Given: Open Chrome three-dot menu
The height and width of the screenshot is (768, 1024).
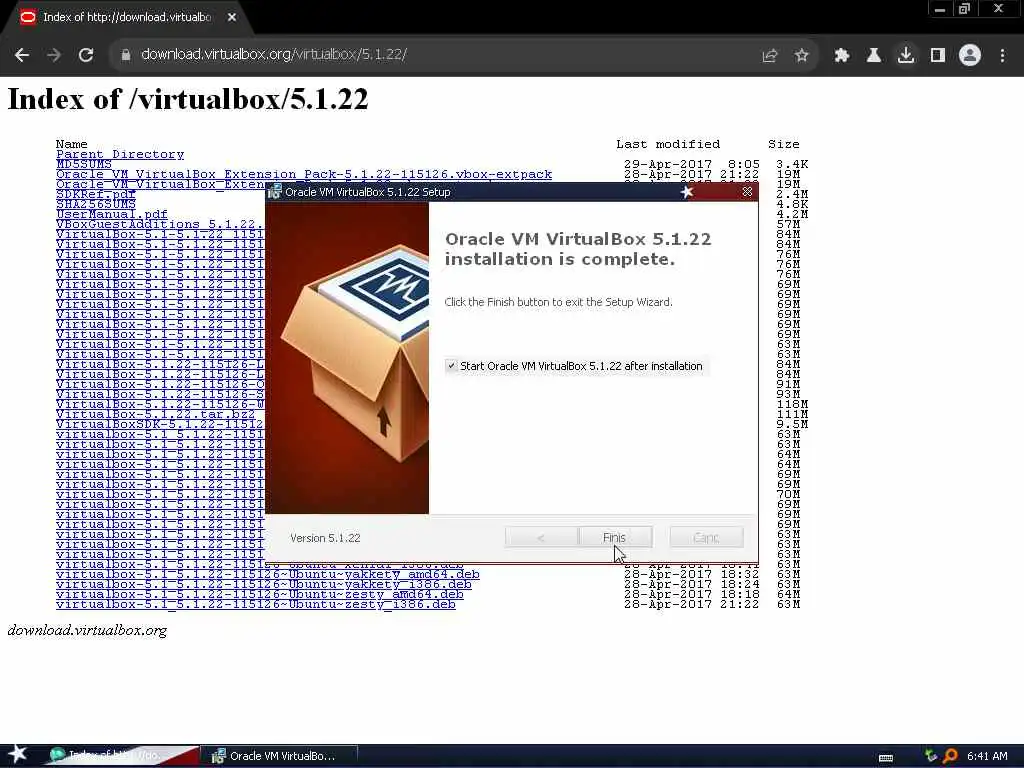Looking at the screenshot, I should tap(1002, 56).
